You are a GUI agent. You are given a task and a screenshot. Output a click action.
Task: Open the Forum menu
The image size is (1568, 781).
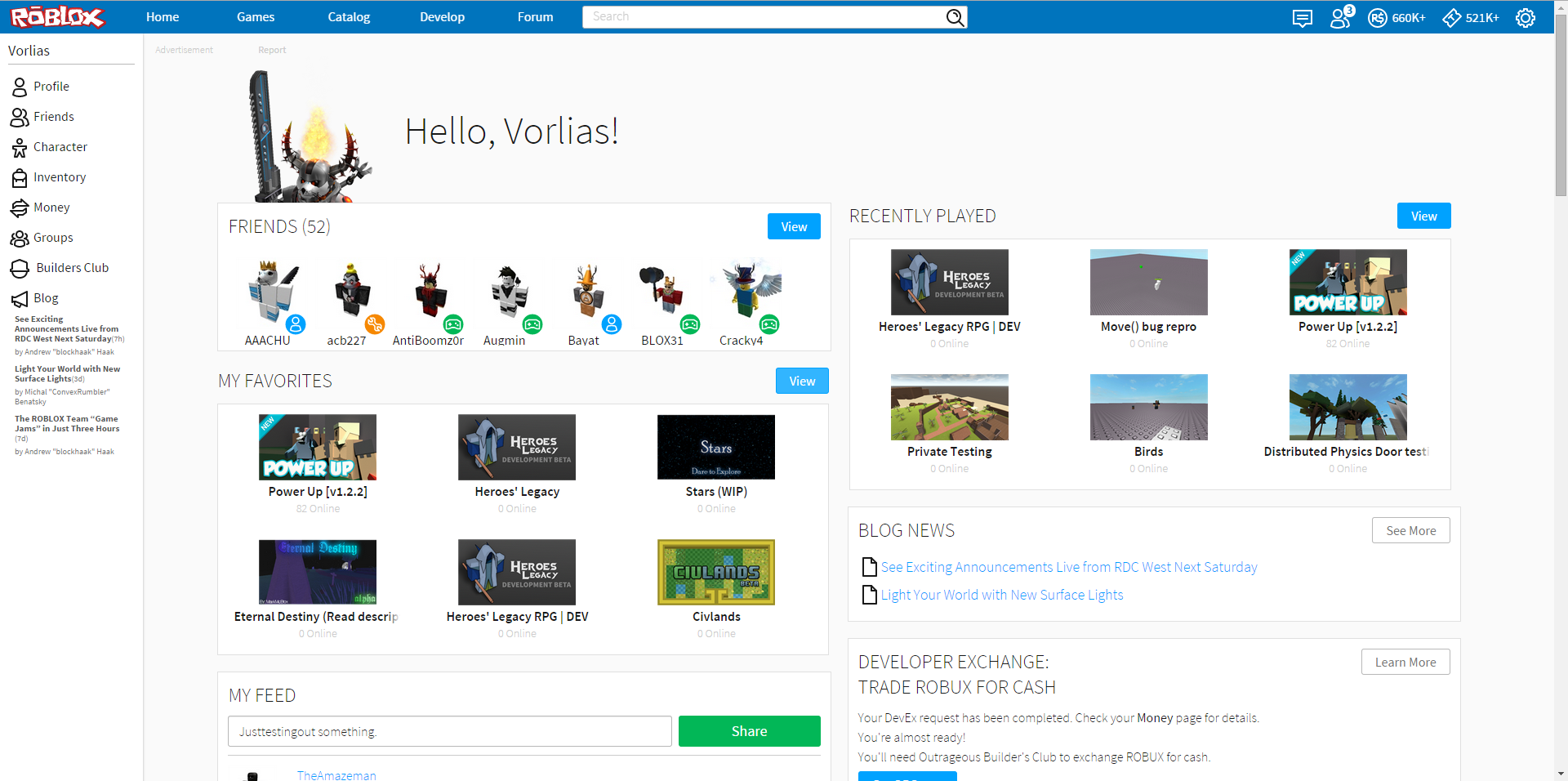click(535, 17)
